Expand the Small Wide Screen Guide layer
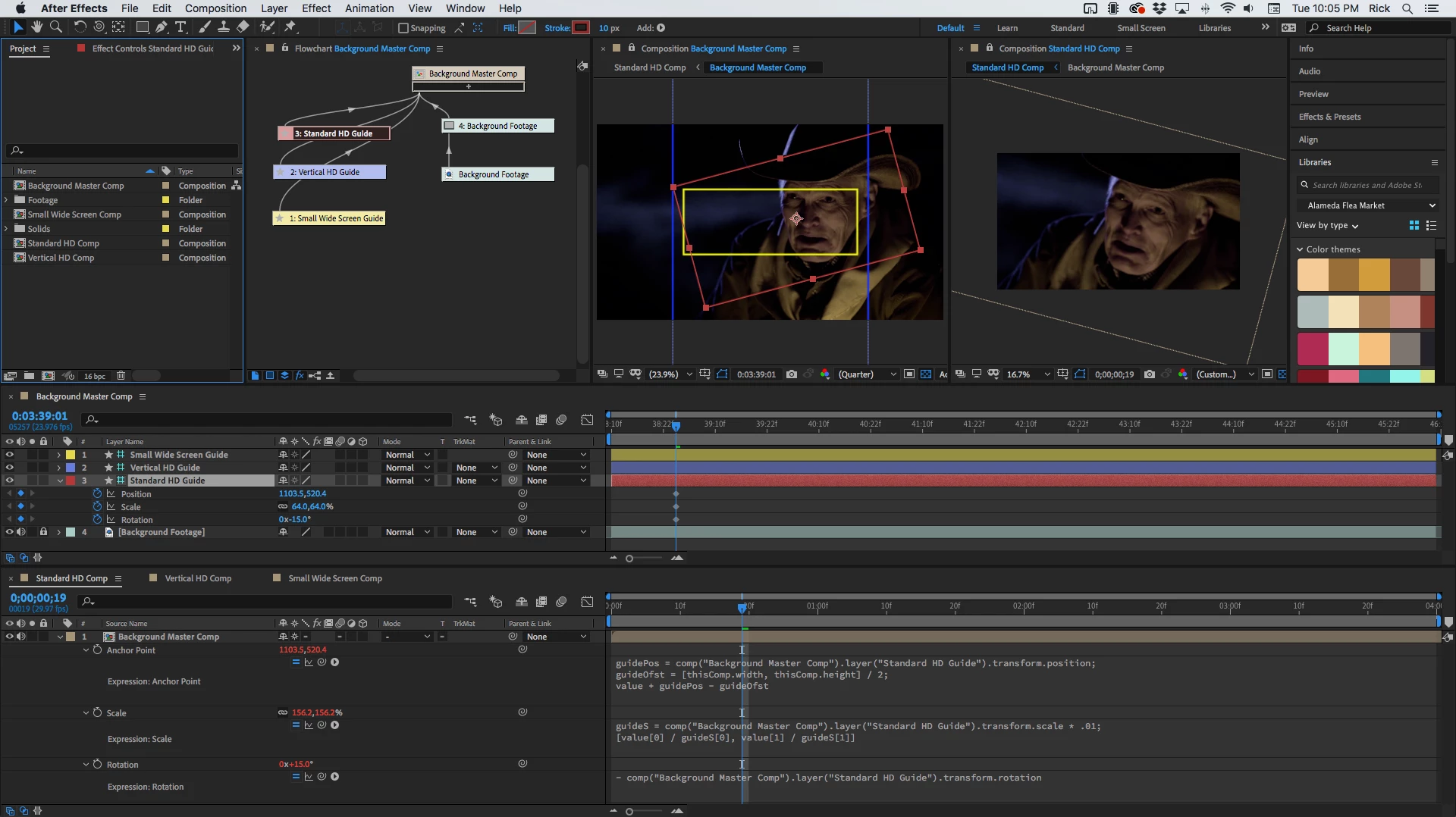Screen dimensions: 1456x817 tap(59, 455)
